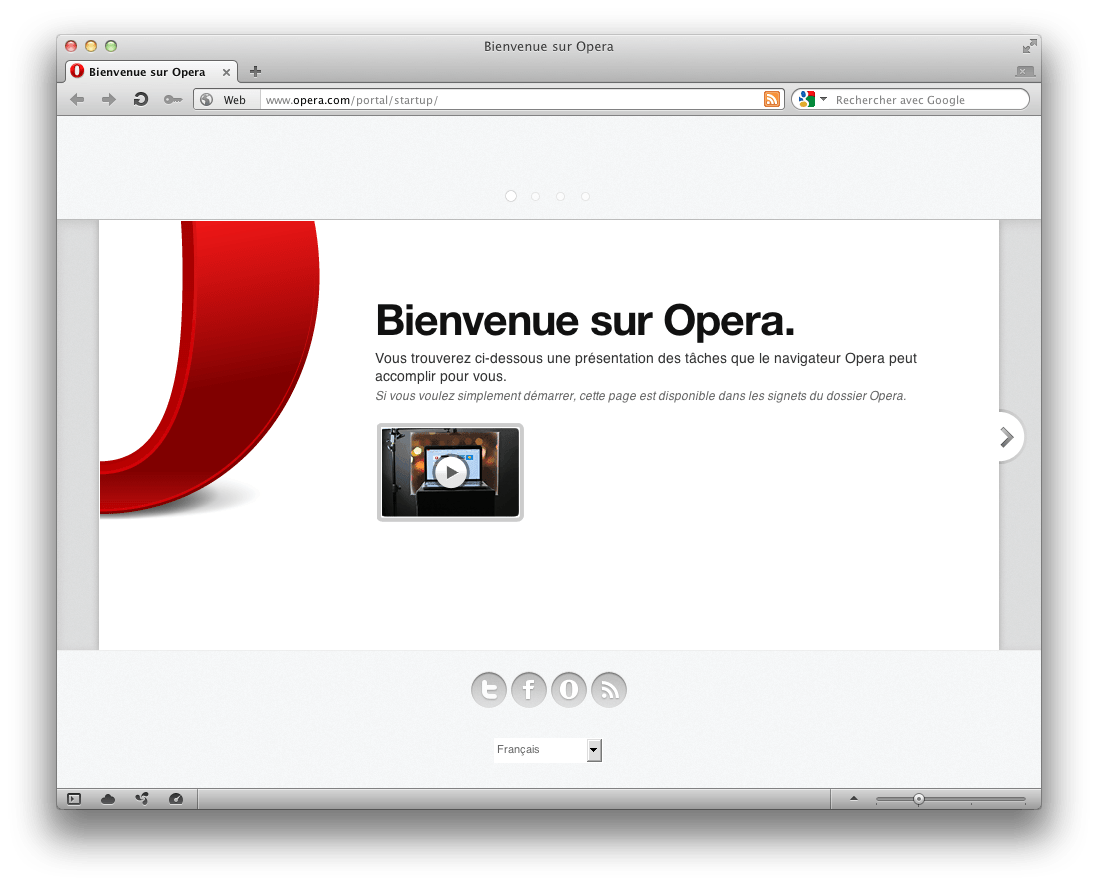Go back with the back arrow
The height and width of the screenshot is (888, 1098).
click(77, 99)
